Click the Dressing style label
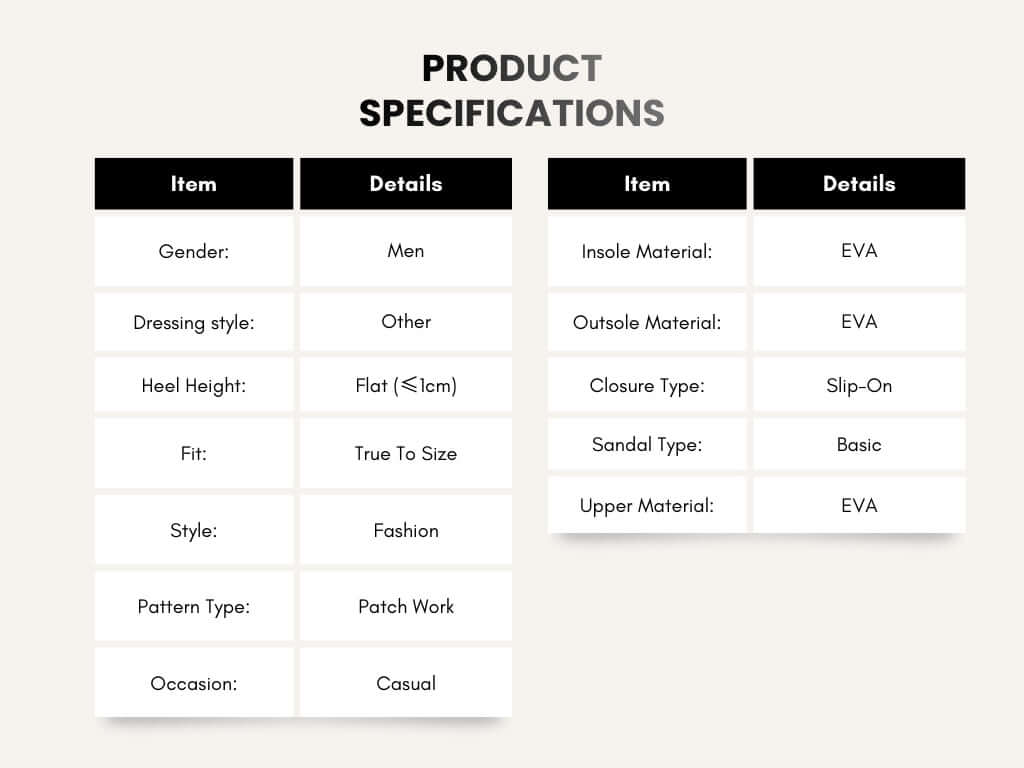This screenshot has height=768, width=1024. click(193, 323)
